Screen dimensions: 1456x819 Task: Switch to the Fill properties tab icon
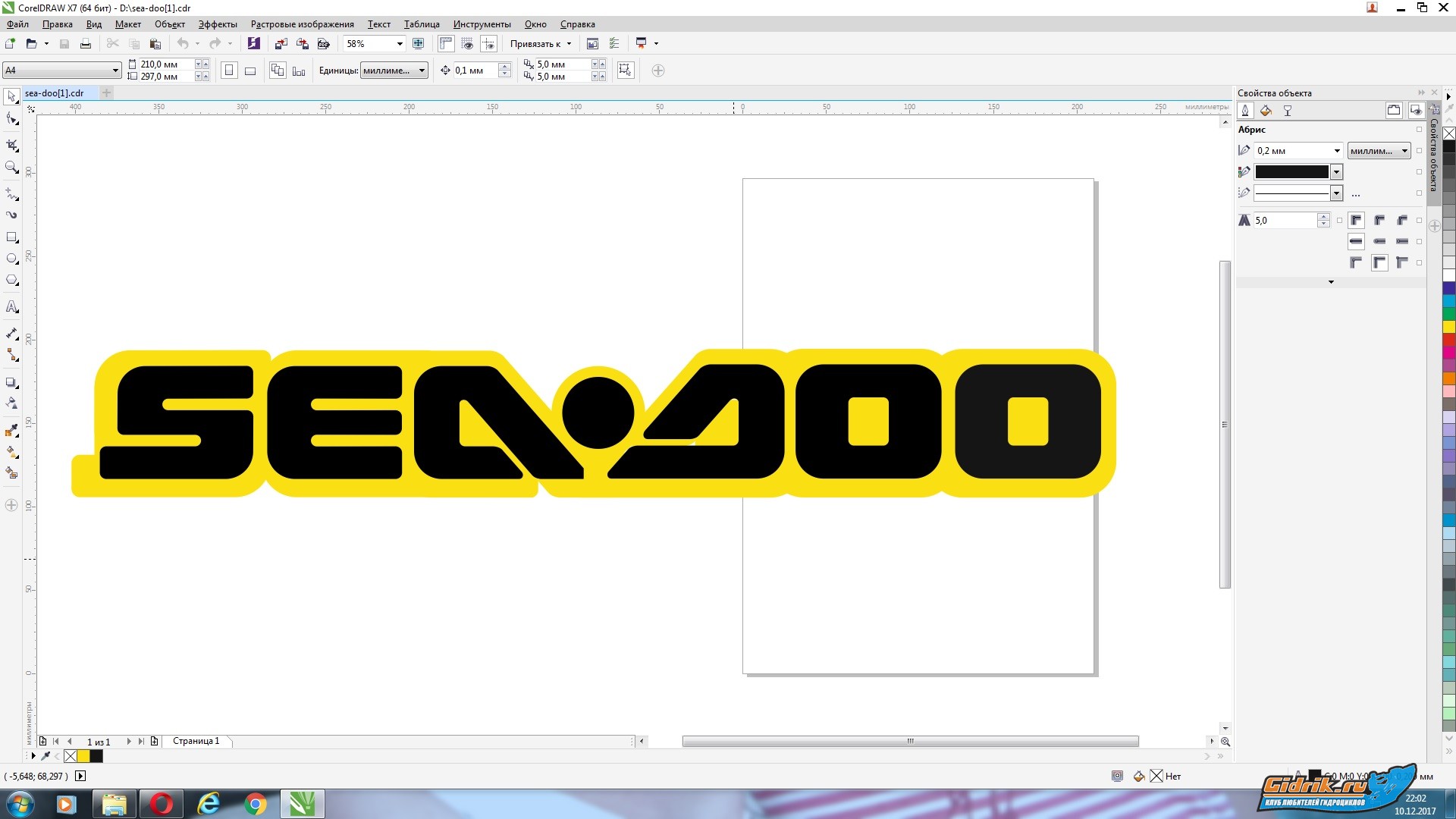point(1266,111)
